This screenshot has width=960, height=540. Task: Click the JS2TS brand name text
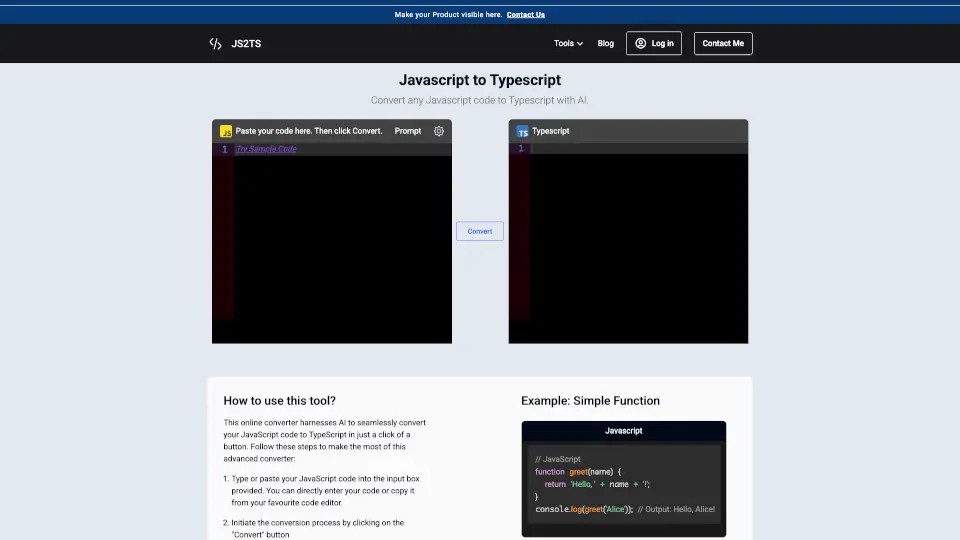[246, 44]
